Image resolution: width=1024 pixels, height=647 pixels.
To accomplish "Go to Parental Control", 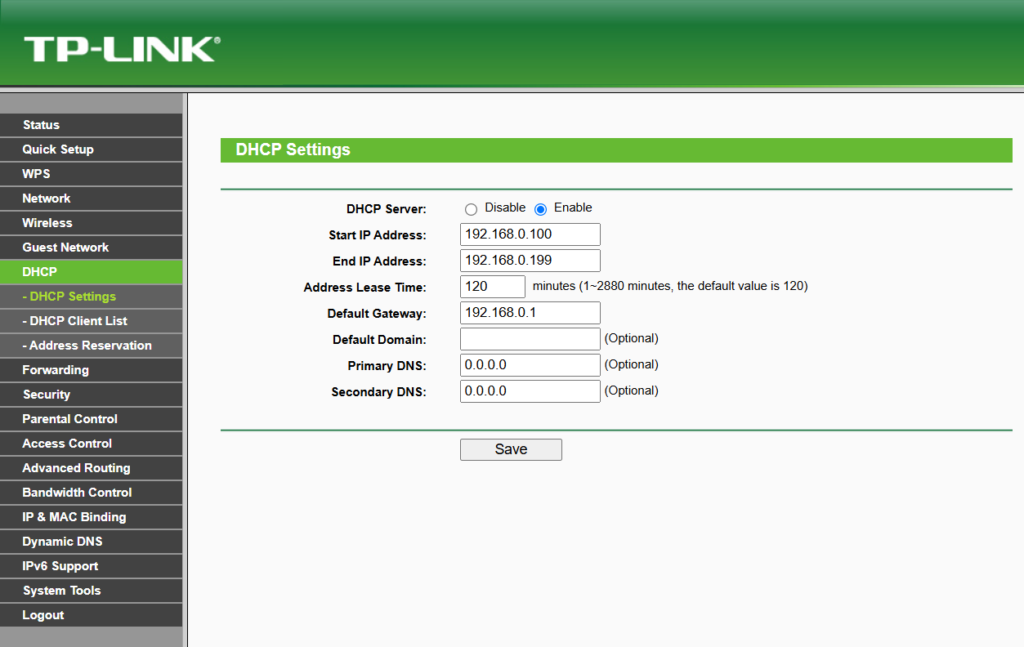I will point(91,418).
